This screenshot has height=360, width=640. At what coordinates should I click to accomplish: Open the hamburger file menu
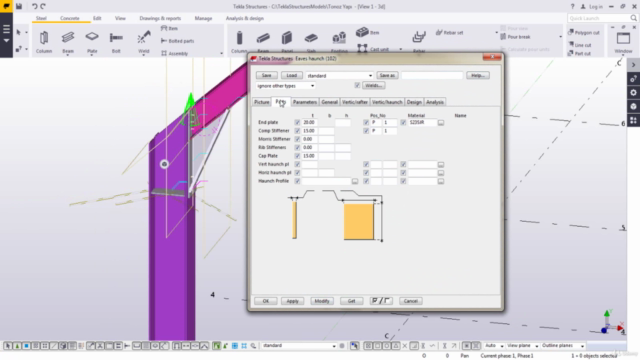point(6,29)
